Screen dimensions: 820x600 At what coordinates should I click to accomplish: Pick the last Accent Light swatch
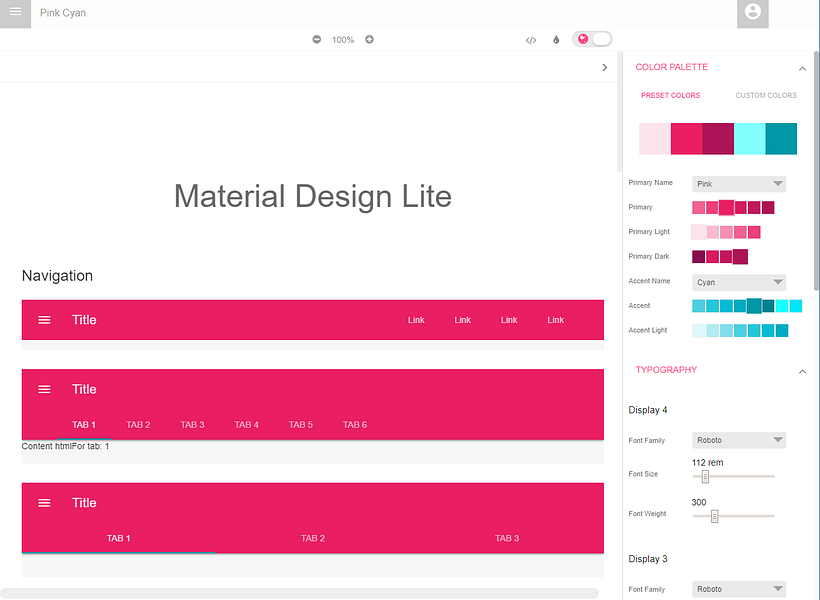782,331
